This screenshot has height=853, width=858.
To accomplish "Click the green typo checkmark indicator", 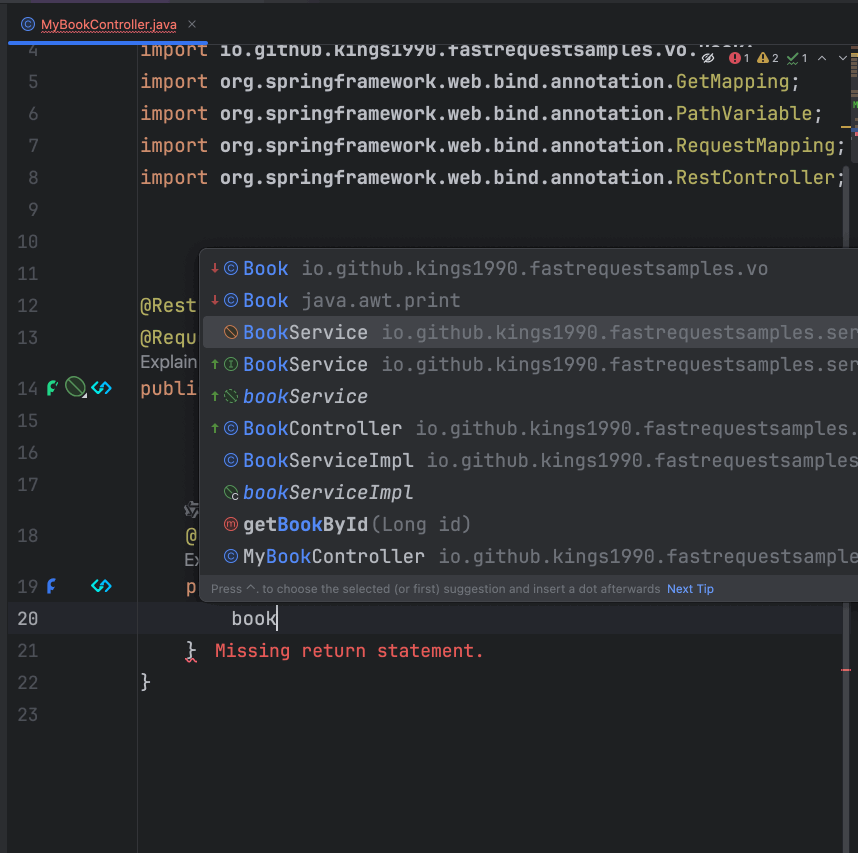I will (x=797, y=58).
